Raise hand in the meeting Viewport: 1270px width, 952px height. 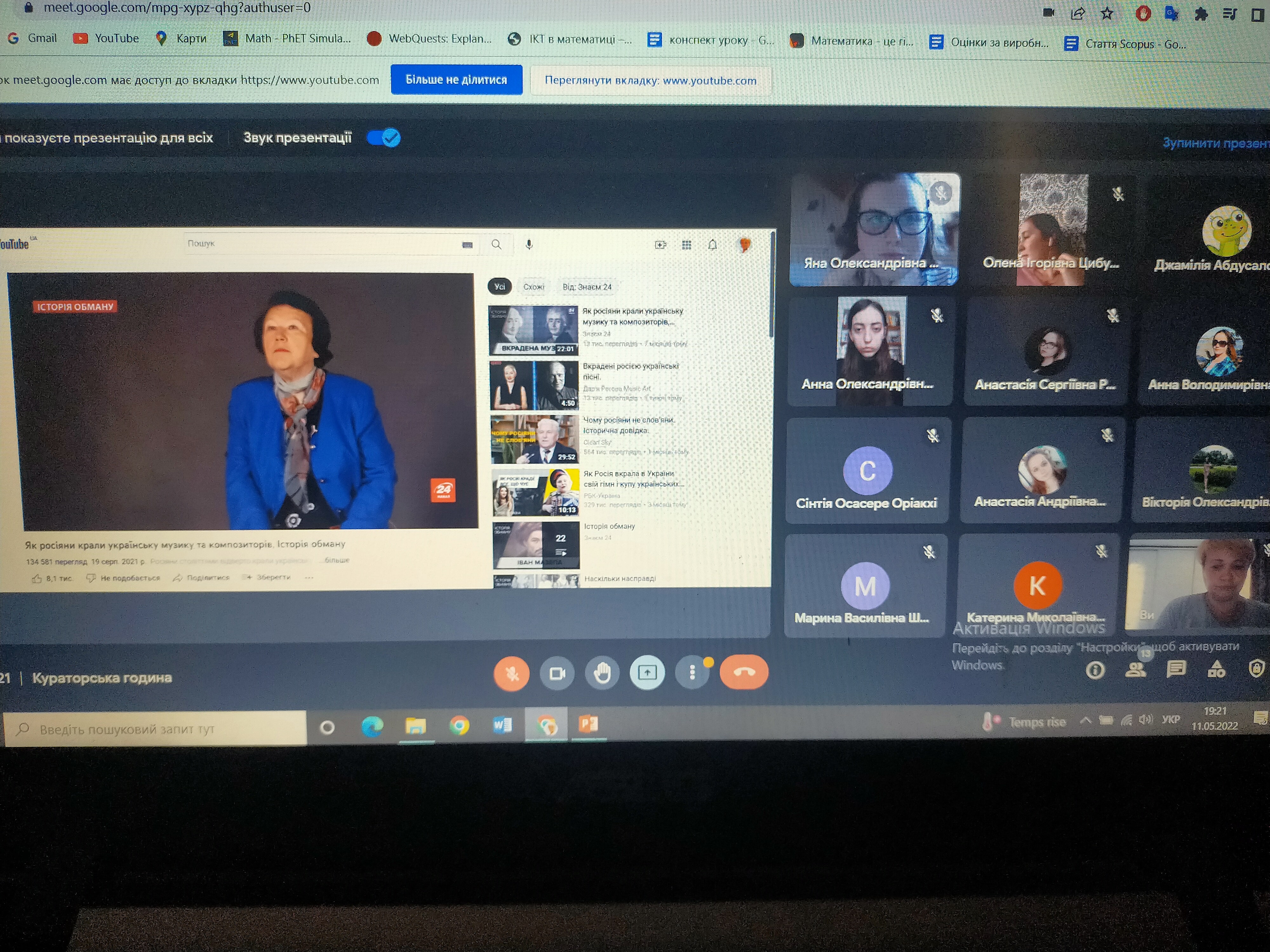pyautogui.click(x=602, y=672)
